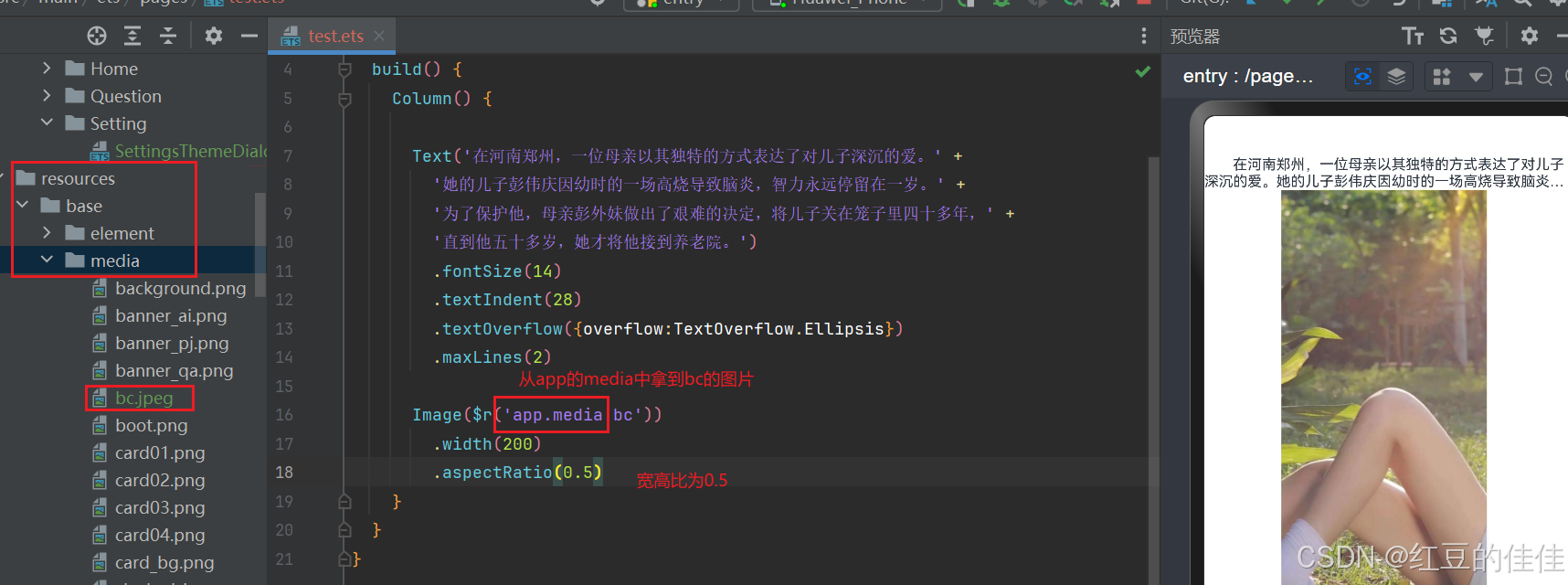Click the green inspection checkmark in editor
The width and height of the screenshot is (1568, 585).
click(1142, 71)
